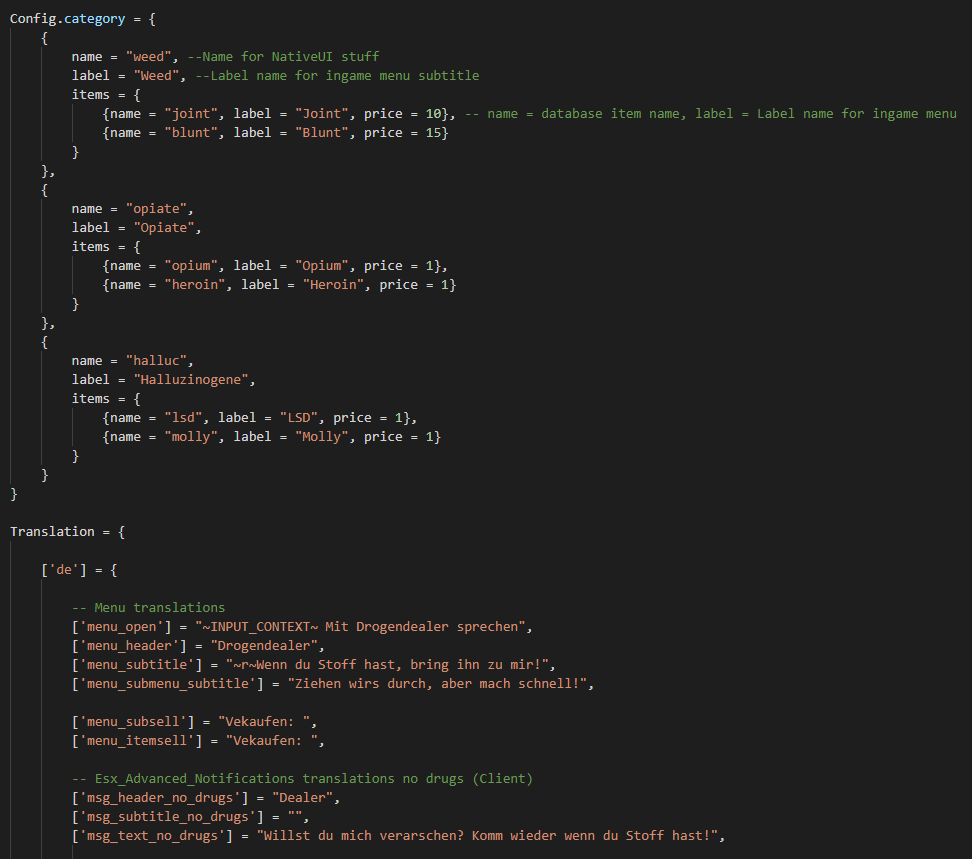Screen dimensions: 972x859
Task: Click the 'menu_itemsell' key
Action: click(x=137, y=741)
